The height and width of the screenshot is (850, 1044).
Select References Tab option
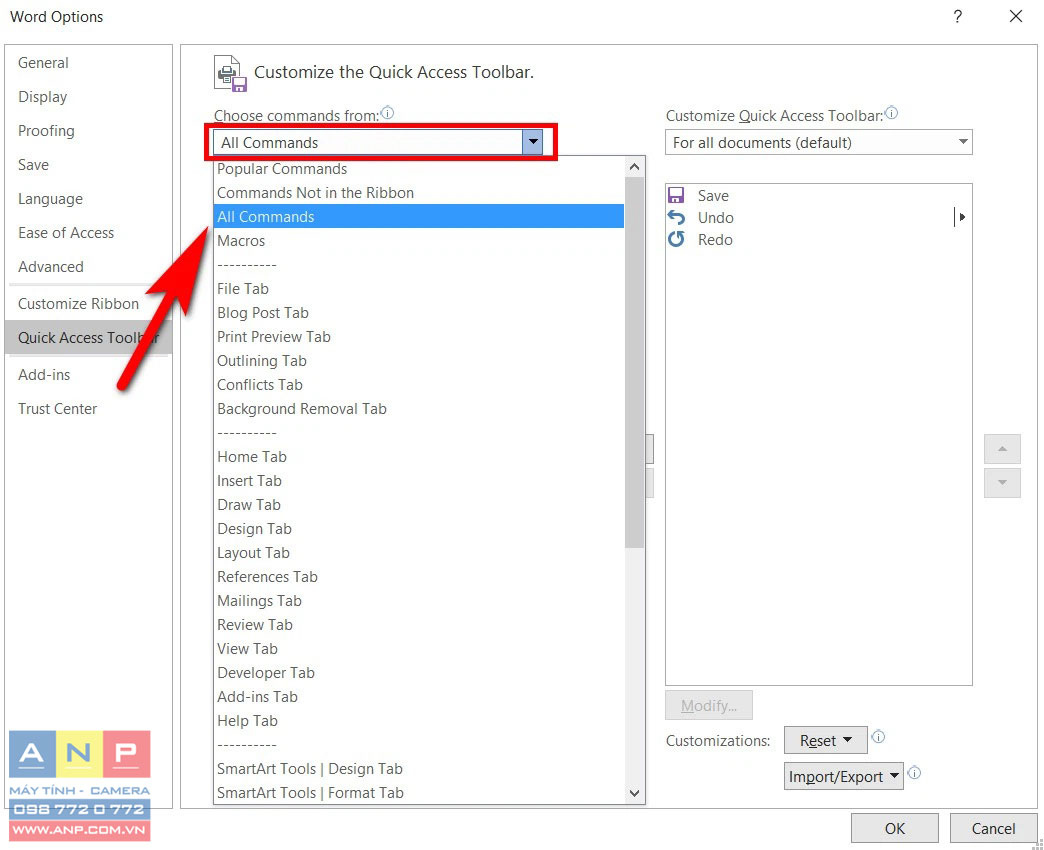coord(419,576)
